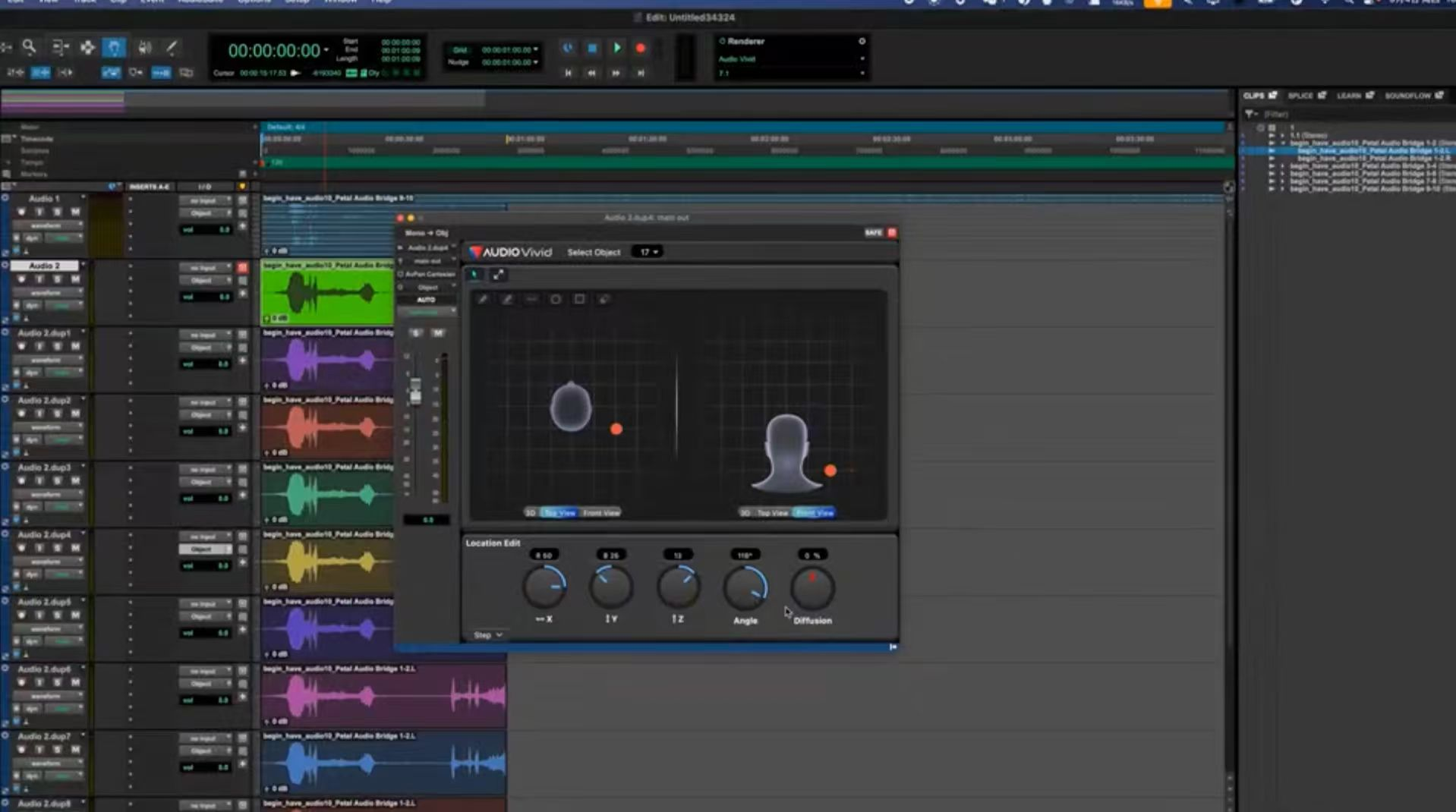Pick the Pencil tool in the toolbar

pos(172,48)
